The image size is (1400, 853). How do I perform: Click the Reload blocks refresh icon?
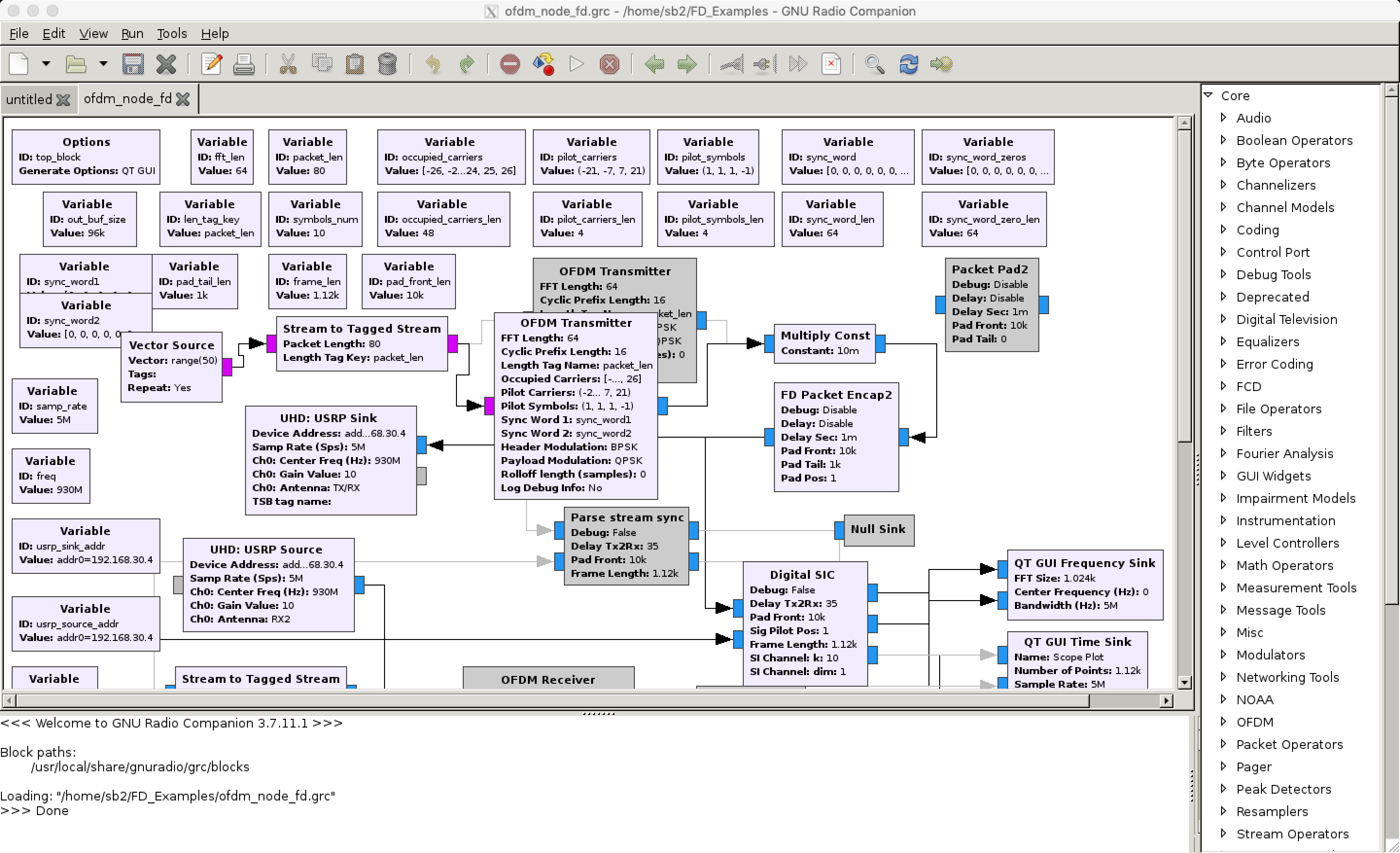(x=909, y=64)
